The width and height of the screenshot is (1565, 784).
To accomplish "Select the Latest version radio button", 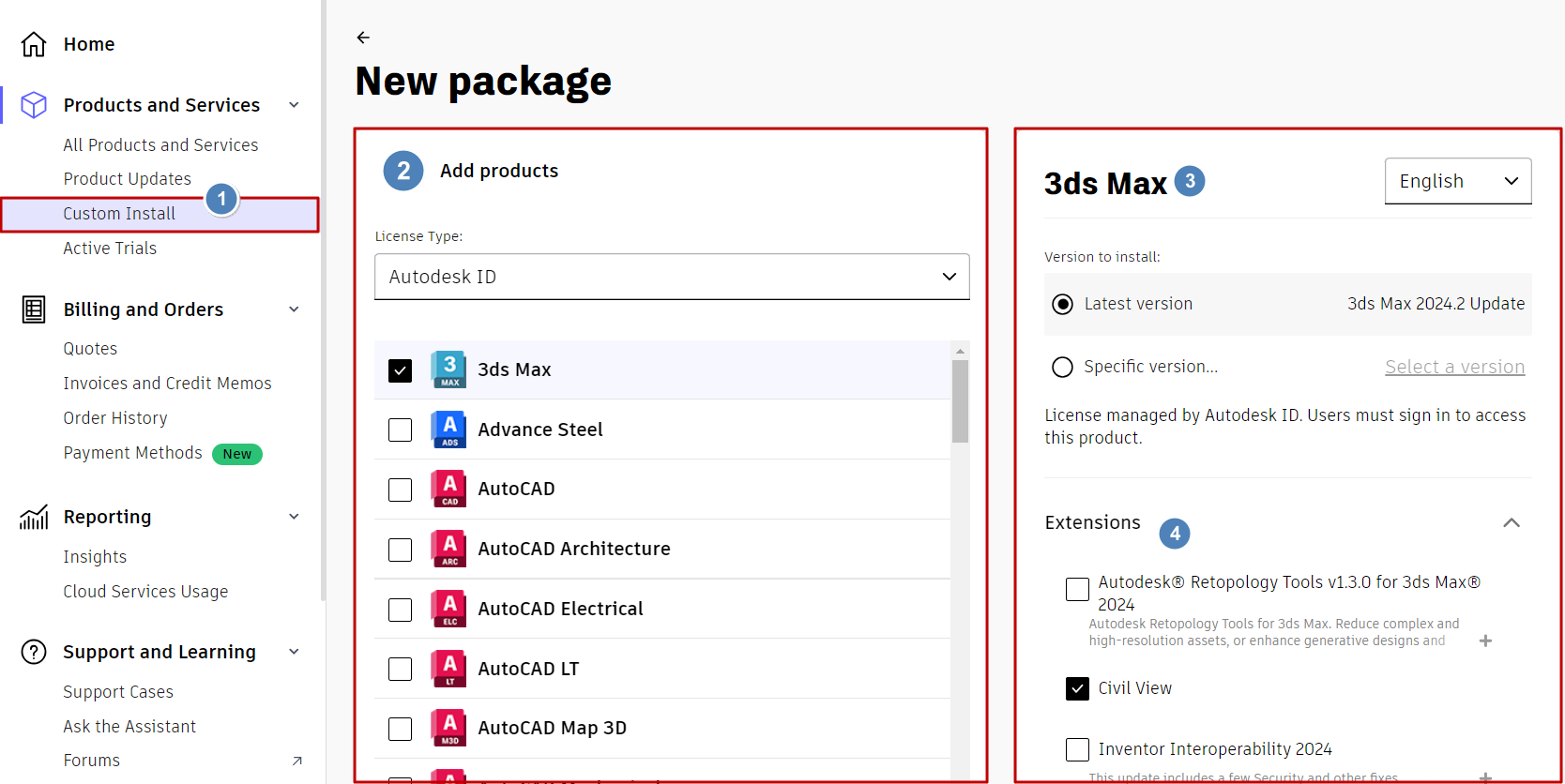I will (1062, 304).
